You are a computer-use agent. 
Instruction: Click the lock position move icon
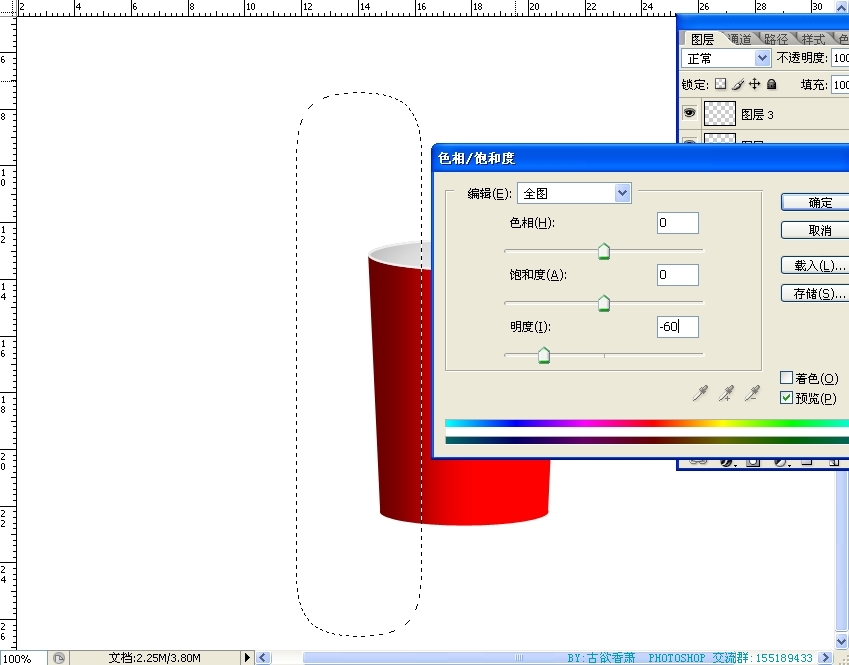coord(755,85)
